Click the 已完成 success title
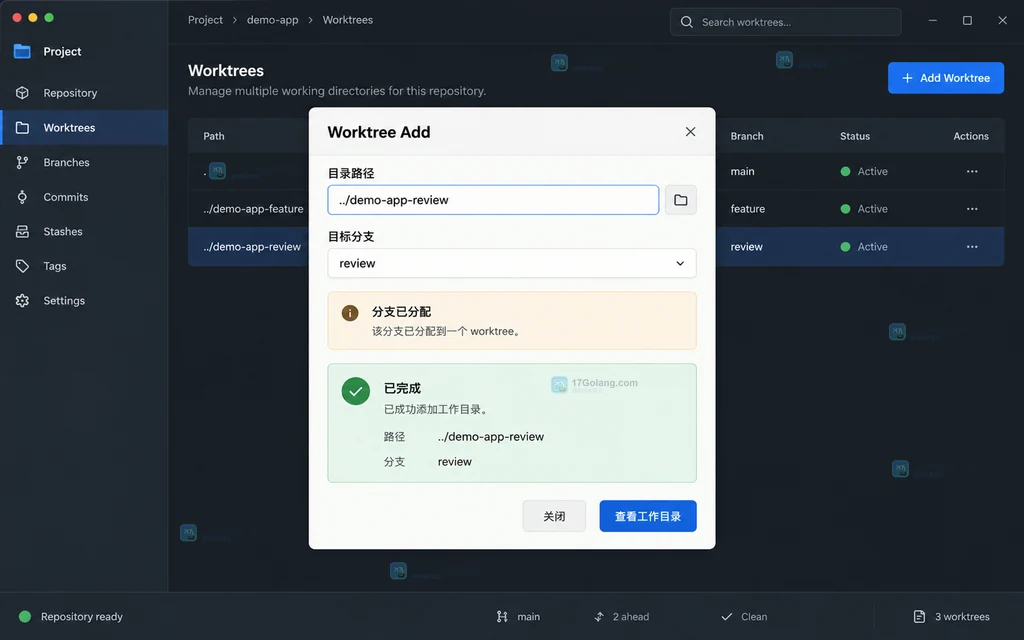The image size is (1024, 640). point(402,388)
